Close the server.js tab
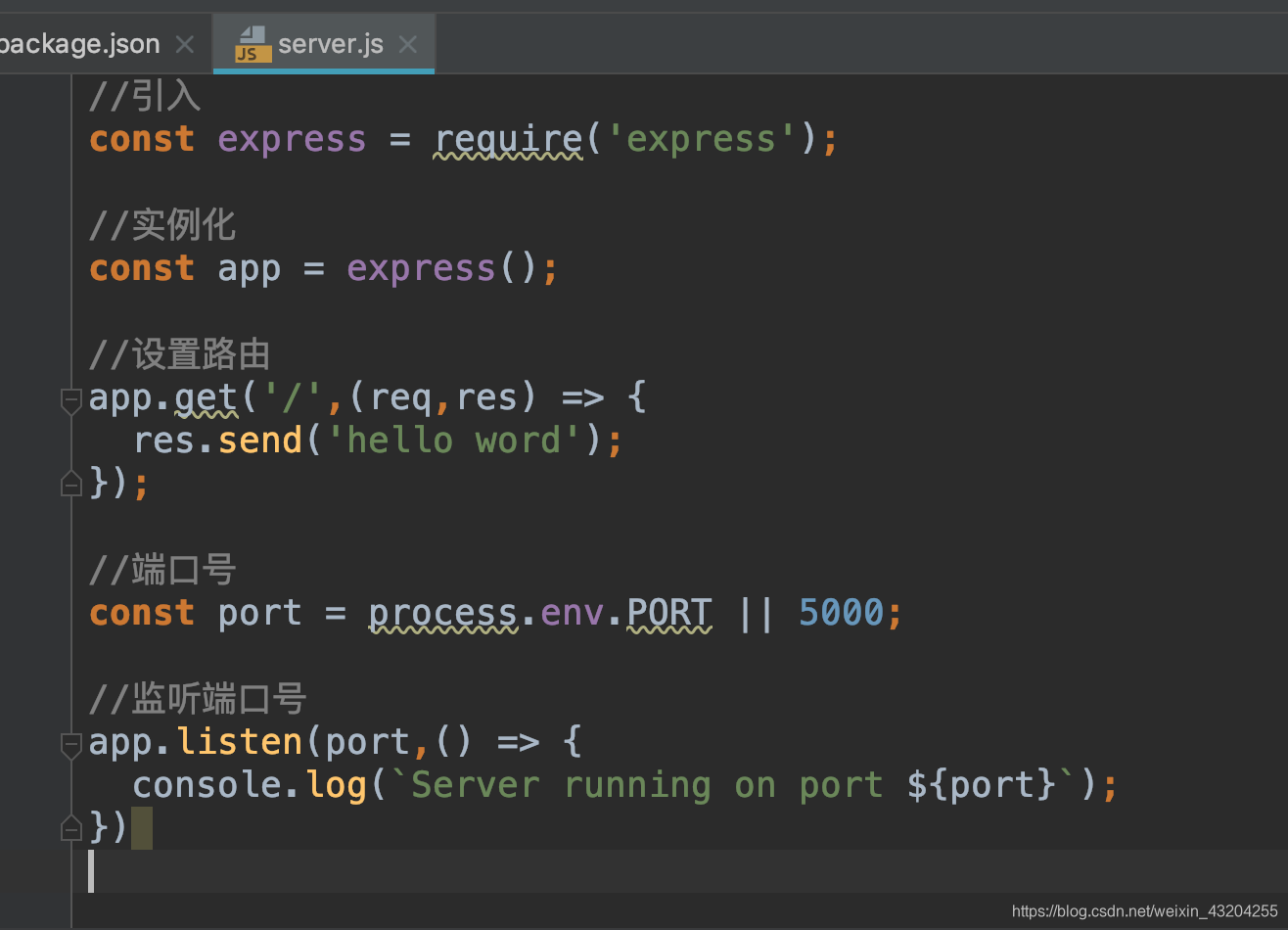This screenshot has width=1288, height=930. click(x=408, y=44)
